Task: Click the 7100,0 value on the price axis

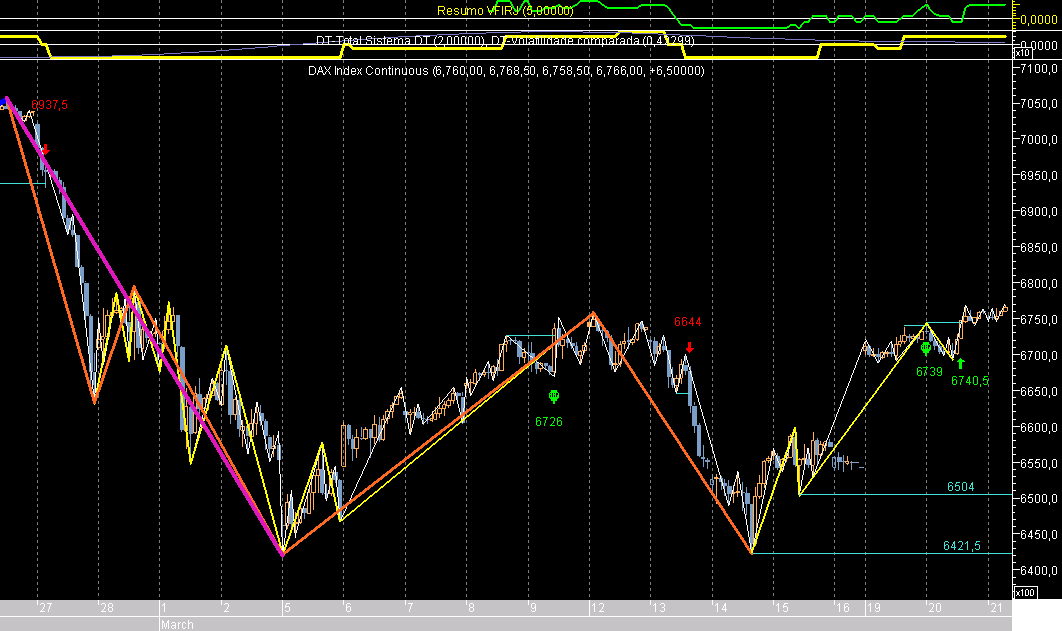Action: (x=1040, y=69)
